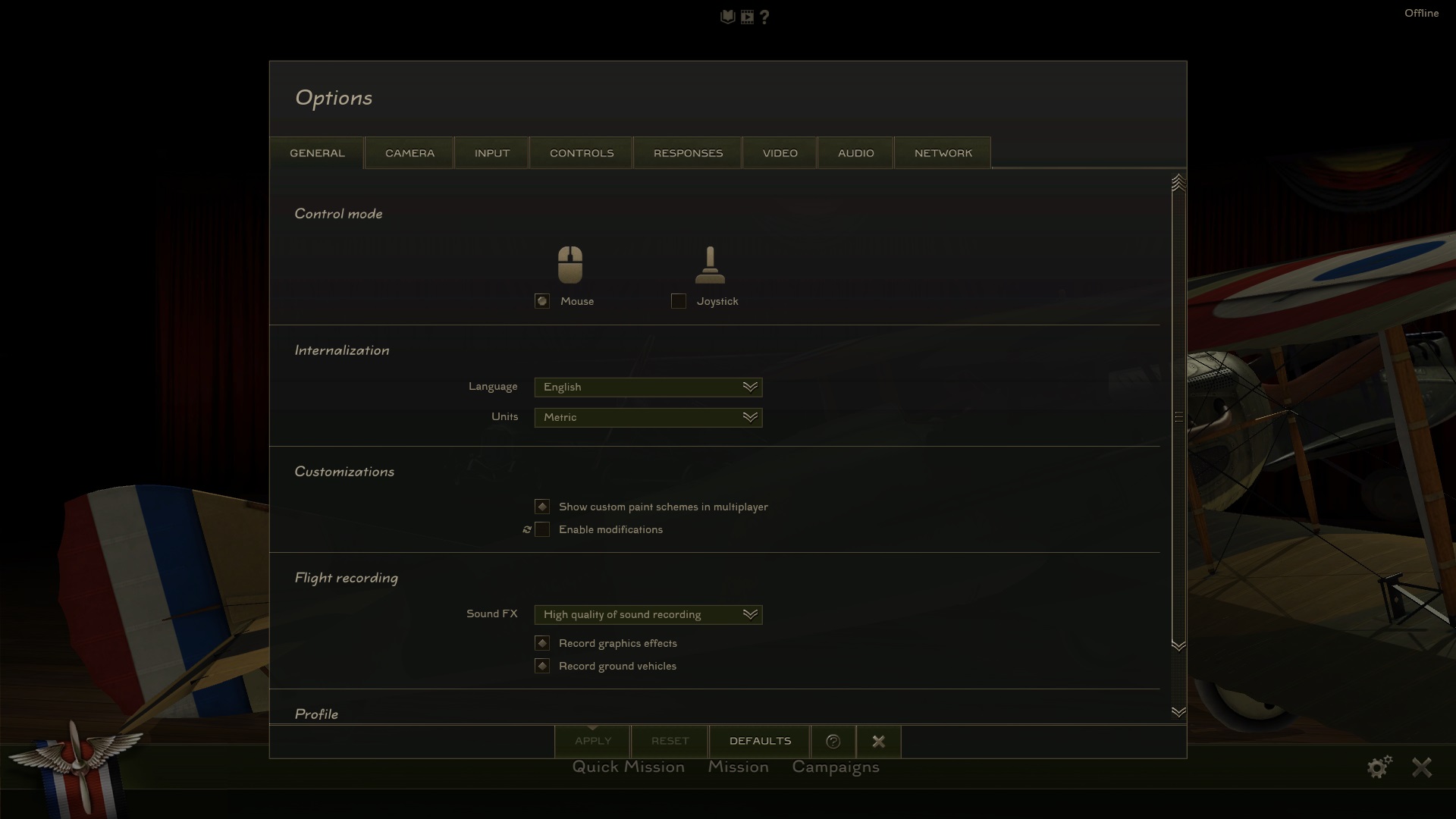The image size is (1456, 819).
Task: Click the help circle icon beside DEFAULTS
Action: [x=833, y=742]
